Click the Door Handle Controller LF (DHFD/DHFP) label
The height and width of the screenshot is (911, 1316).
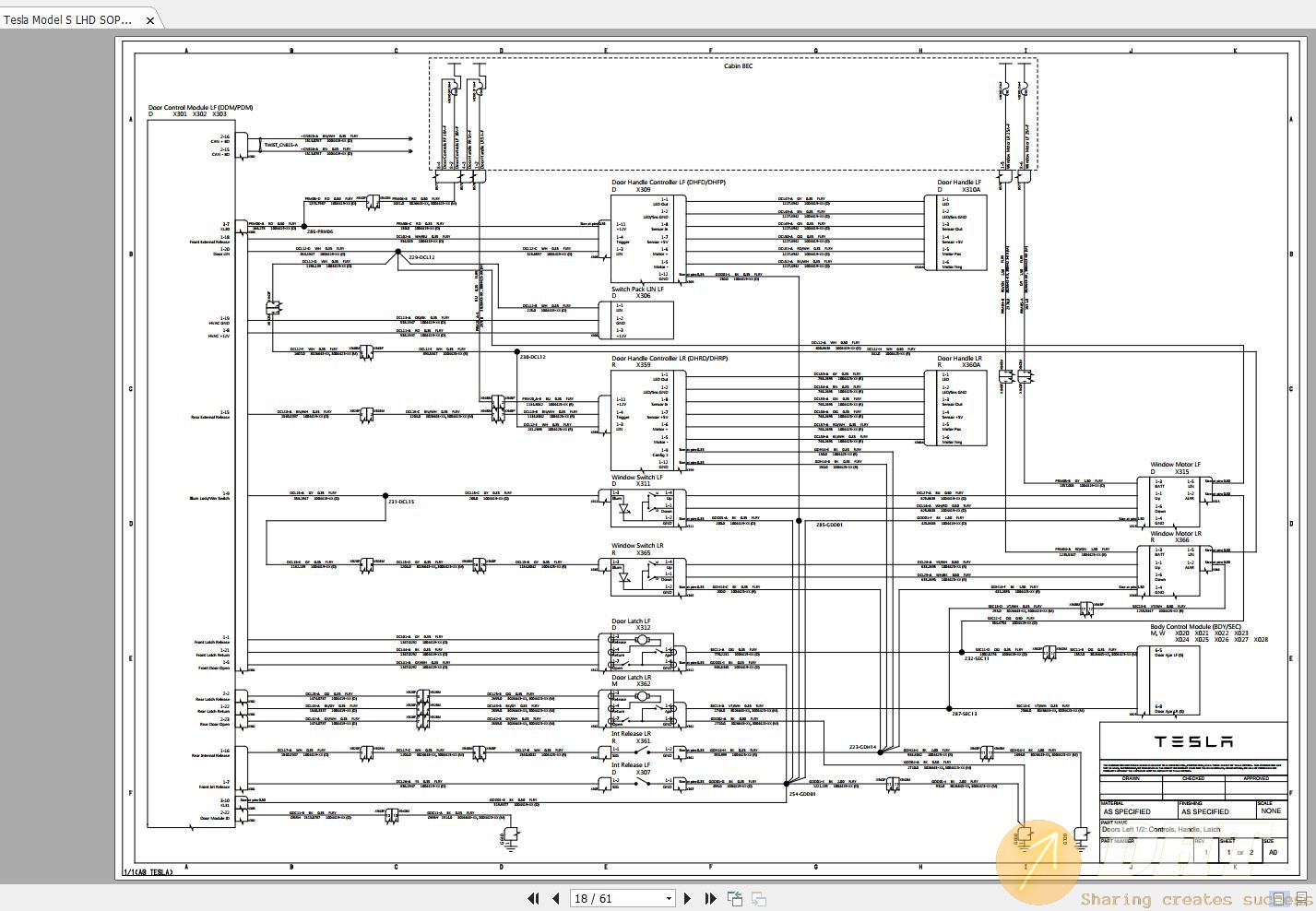(x=669, y=183)
